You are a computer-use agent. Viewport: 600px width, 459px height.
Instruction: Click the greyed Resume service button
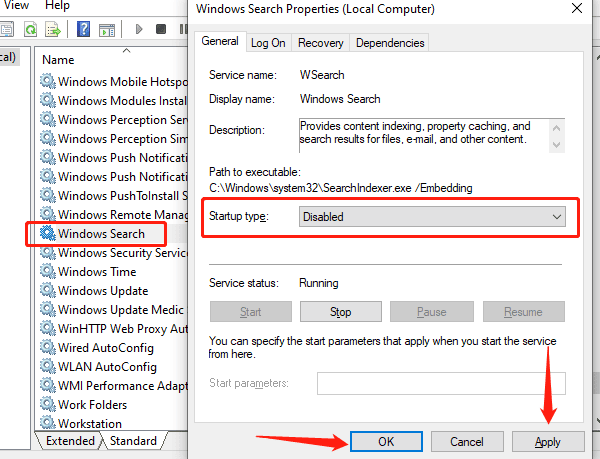point(523,312)
